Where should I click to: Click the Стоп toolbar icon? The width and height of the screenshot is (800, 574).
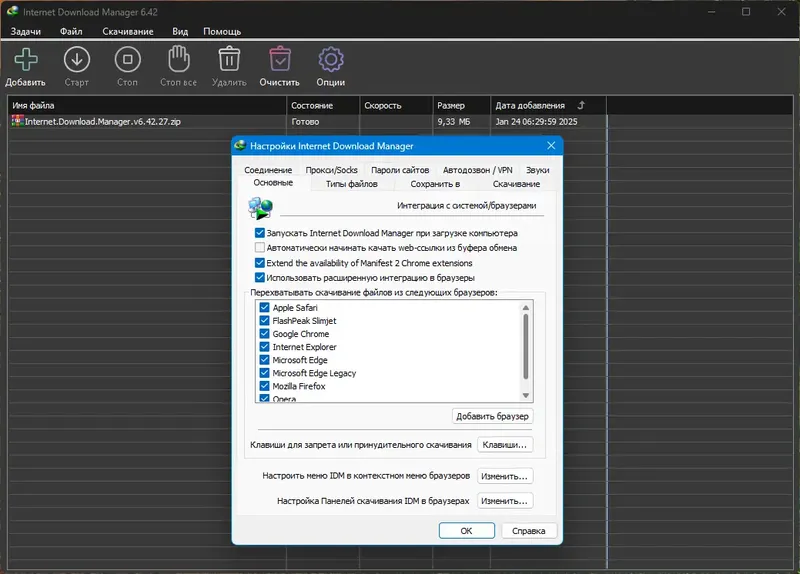(x=128, y=60)
